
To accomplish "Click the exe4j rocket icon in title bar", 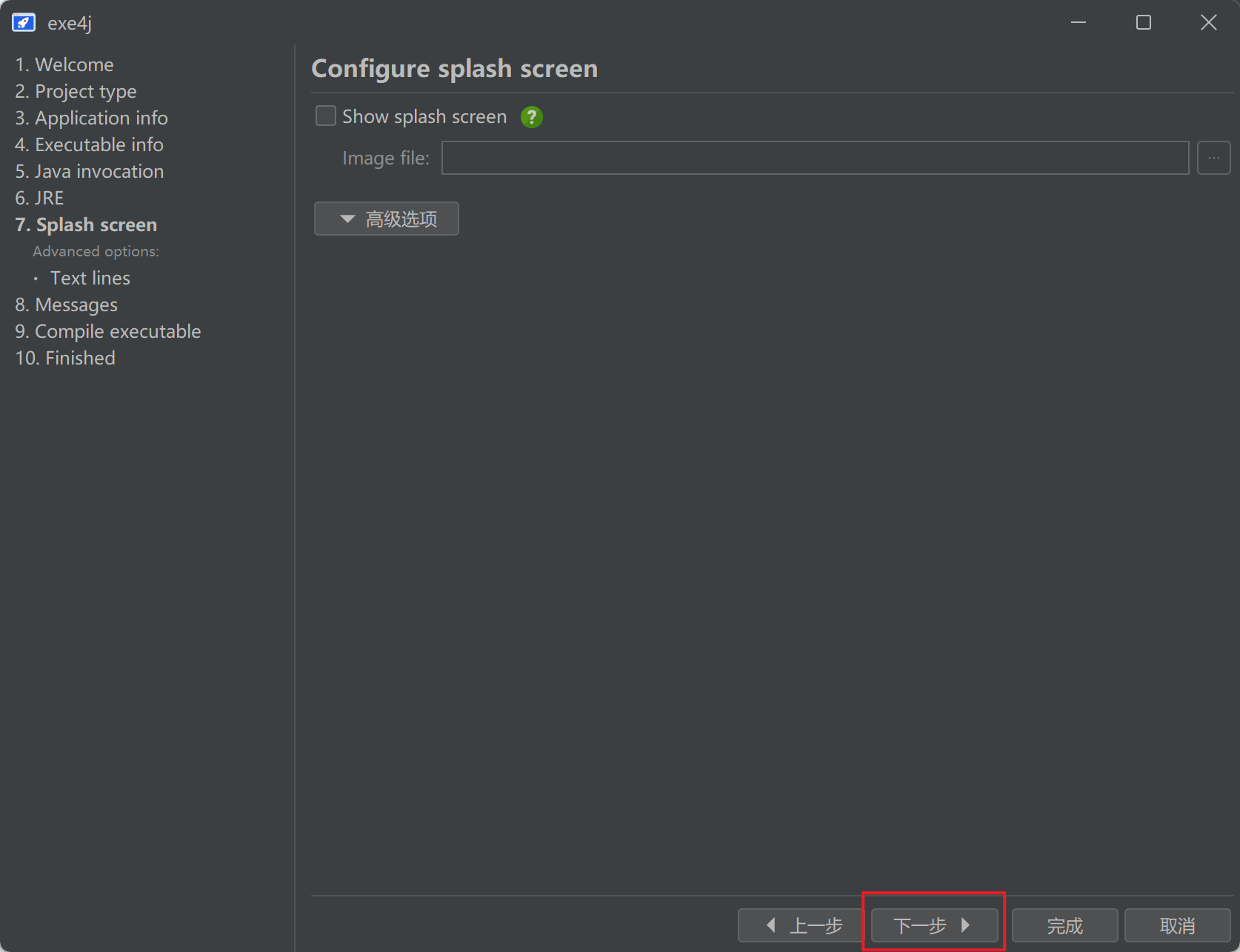I will pyautogui.click(x=24, y=23).
